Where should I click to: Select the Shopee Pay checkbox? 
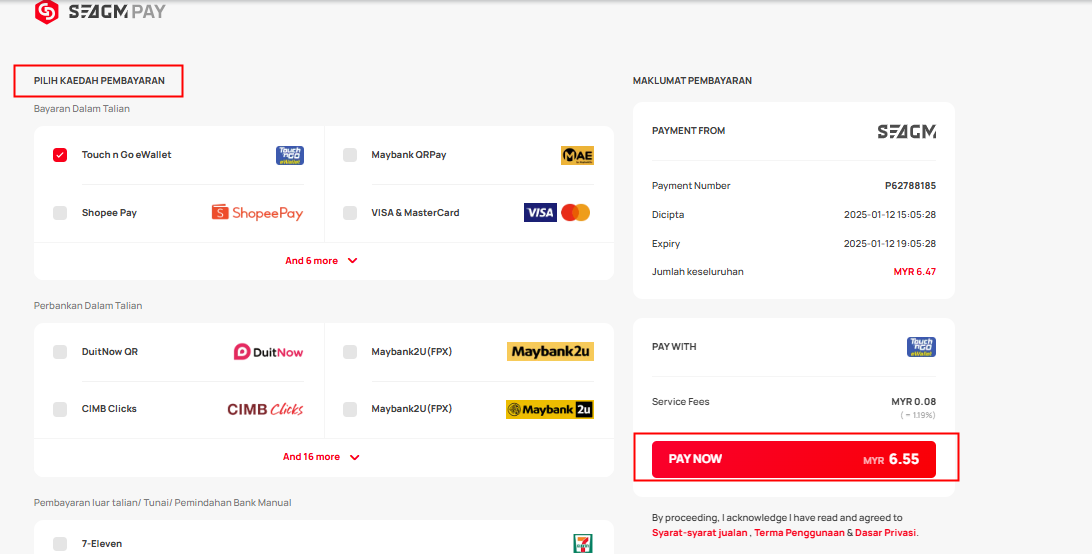(x=60, y=213)
